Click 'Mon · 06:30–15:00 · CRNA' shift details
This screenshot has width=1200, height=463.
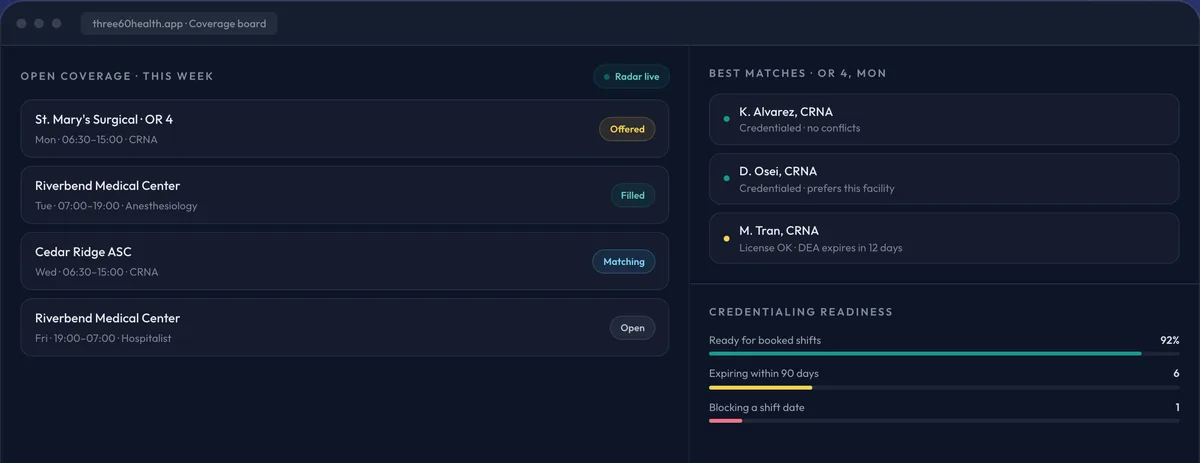tap(96, 139)
